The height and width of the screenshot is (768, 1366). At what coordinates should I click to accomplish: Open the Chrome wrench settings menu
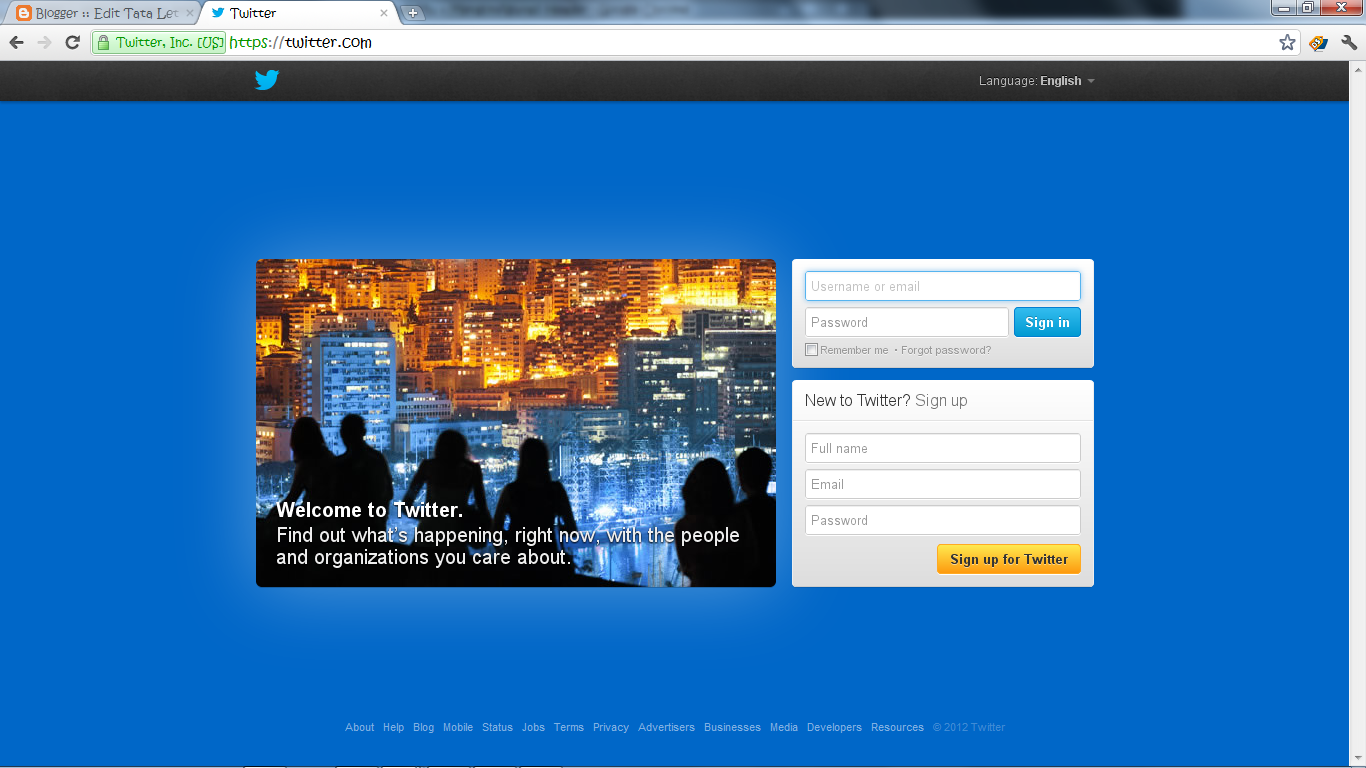point(1349,42)
